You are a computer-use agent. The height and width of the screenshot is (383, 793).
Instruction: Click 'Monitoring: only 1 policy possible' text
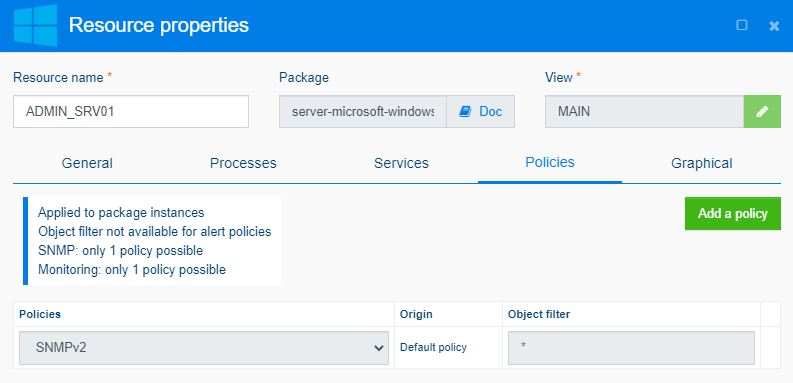click(x=132, y=270)
